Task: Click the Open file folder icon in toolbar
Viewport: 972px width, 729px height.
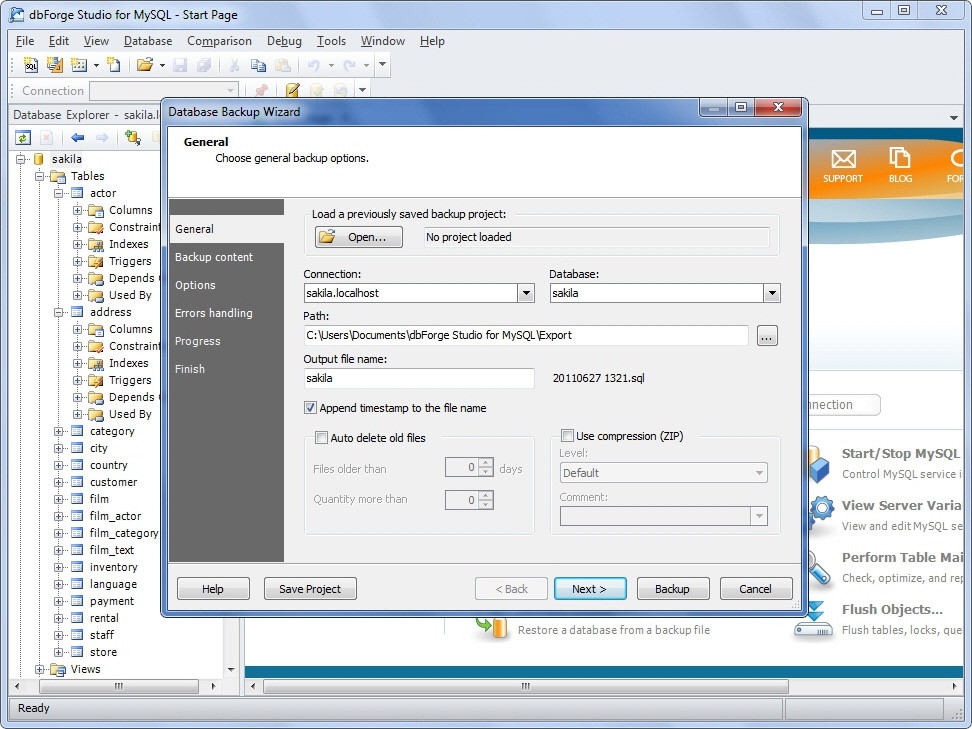Action: (x=145, y=64)
